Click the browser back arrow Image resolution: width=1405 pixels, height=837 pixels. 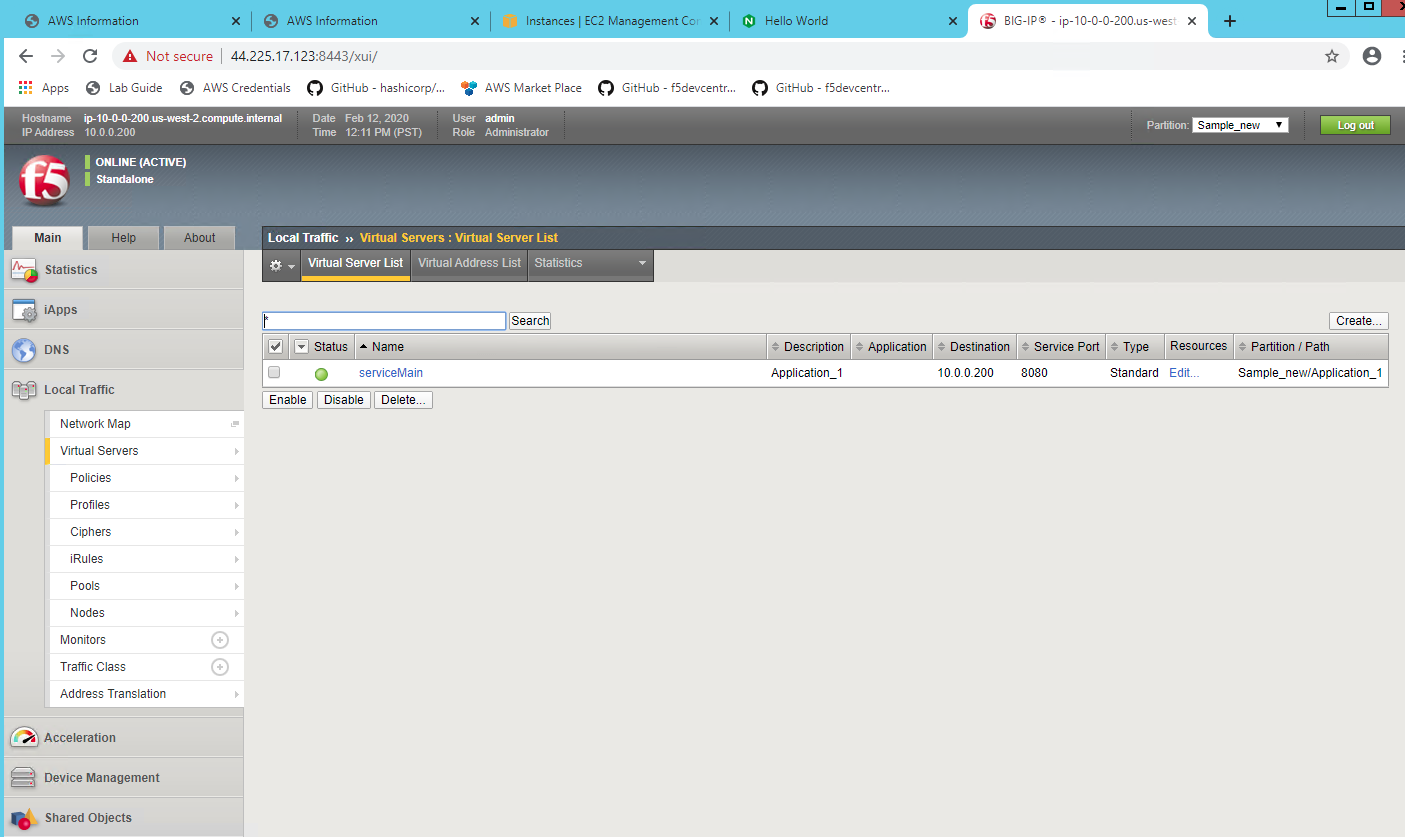26,56
